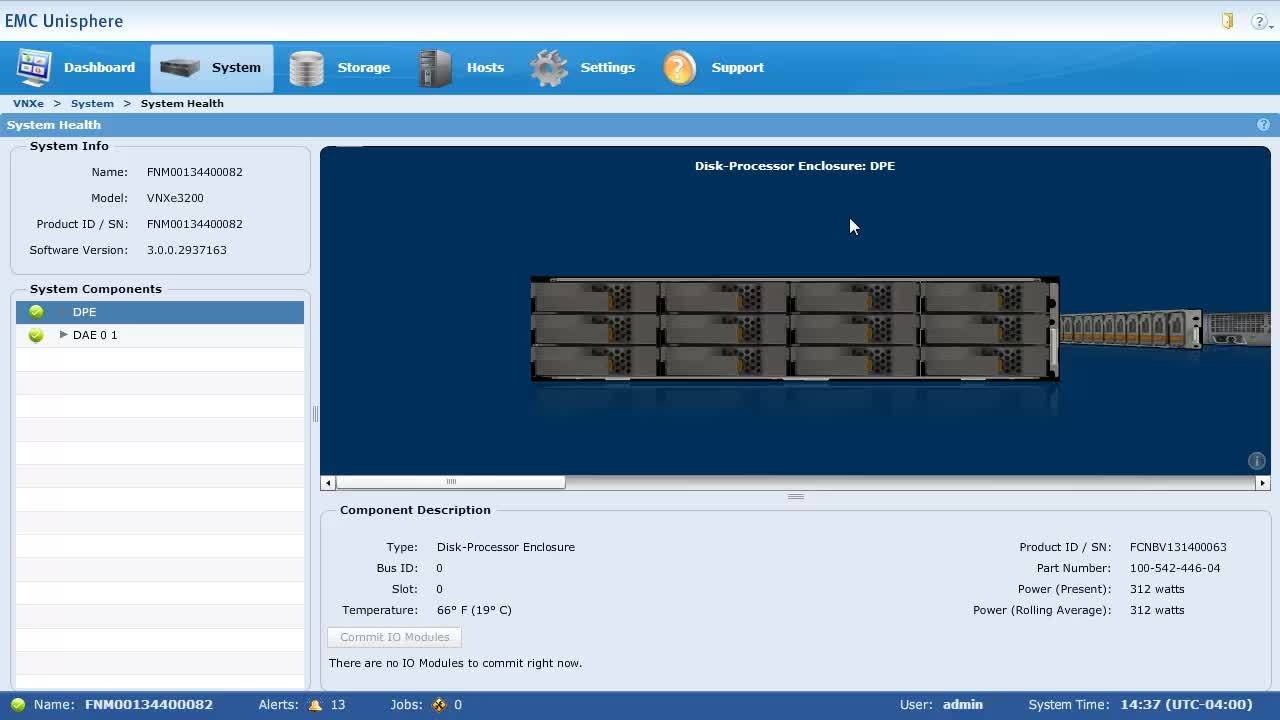Image resolution: width=1280 pixels, height=720 pixels.
Task: Click serial number FCNBV131400063
Action: (1178, 547)
